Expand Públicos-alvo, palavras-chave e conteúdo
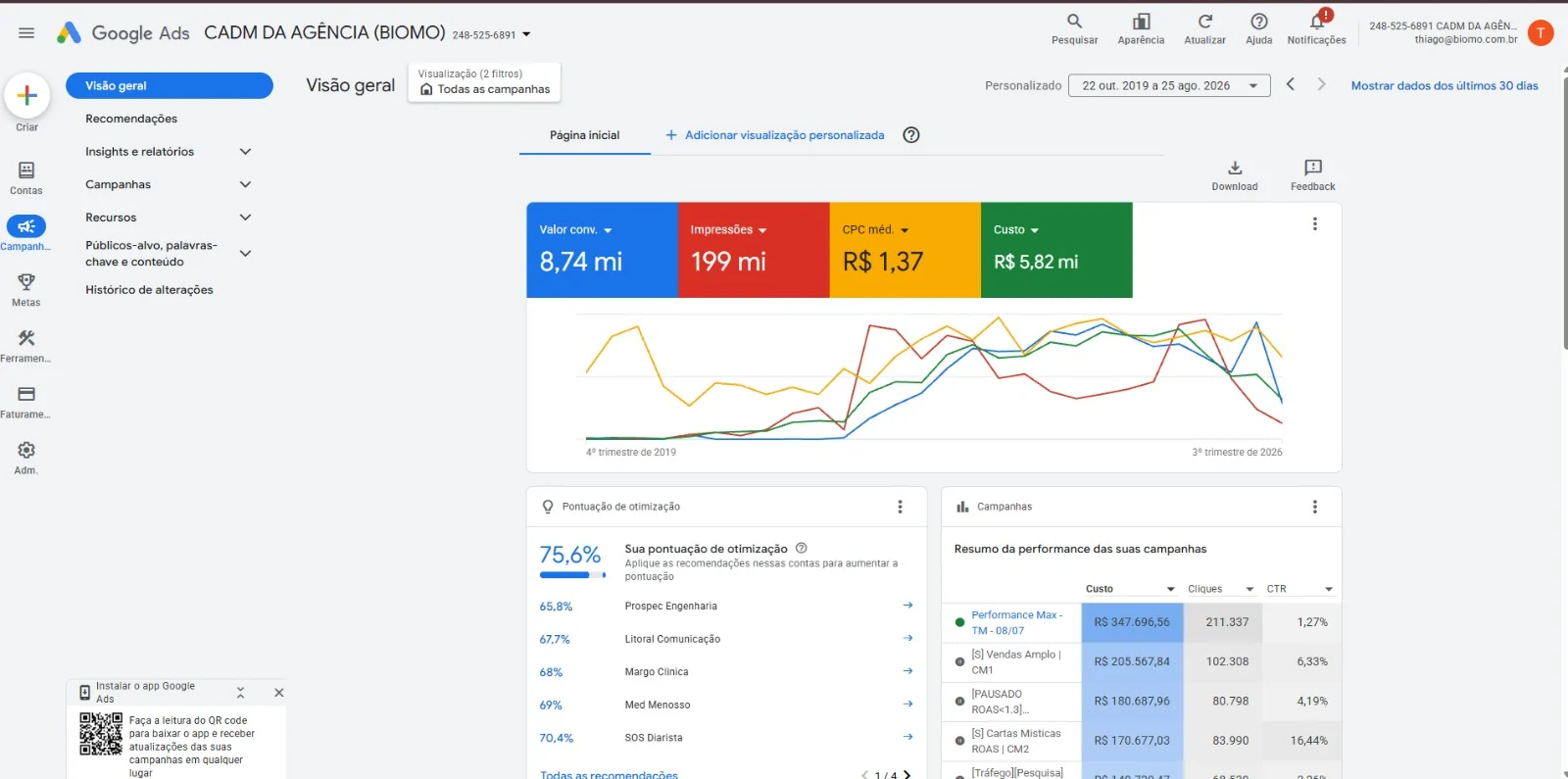Image resolution: width=1568 pixels, height=779 pixels. coord(245,253)
